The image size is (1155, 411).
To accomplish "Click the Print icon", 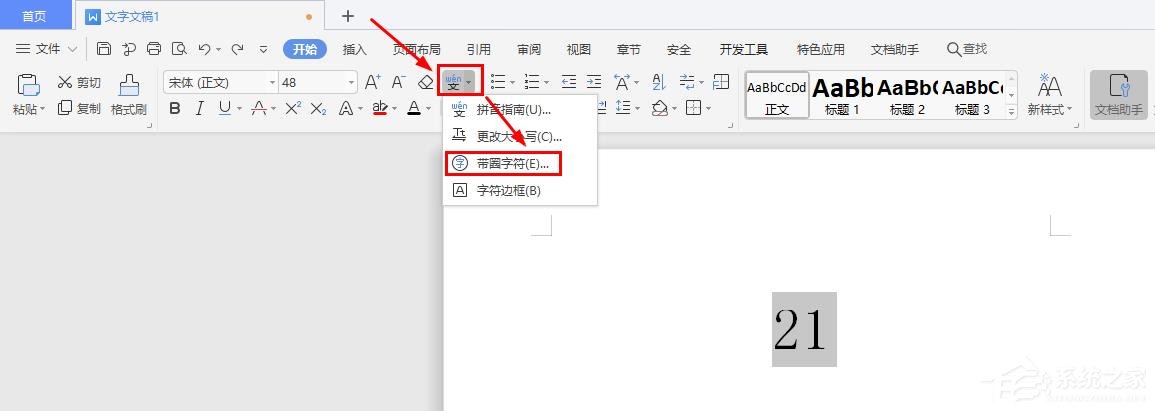I will click(154, 49).
